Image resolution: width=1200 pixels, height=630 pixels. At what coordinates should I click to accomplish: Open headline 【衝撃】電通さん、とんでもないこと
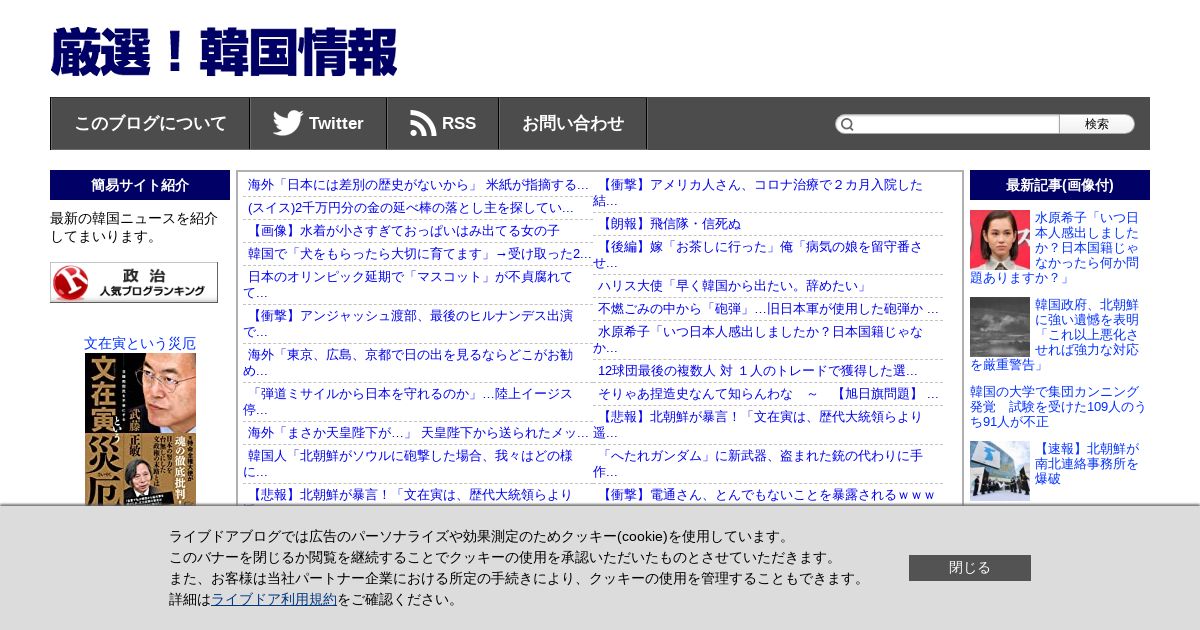pyautogui.click(x=766, y=495)
